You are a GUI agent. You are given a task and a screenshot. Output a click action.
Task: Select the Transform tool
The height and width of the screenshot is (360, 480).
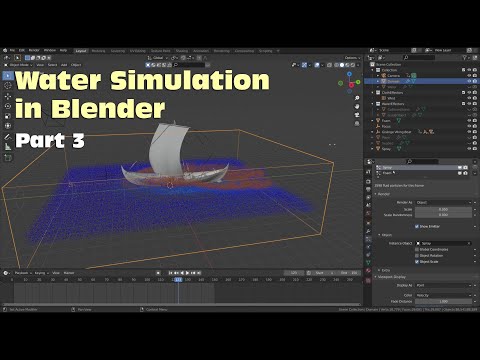(x=8, y=126)
